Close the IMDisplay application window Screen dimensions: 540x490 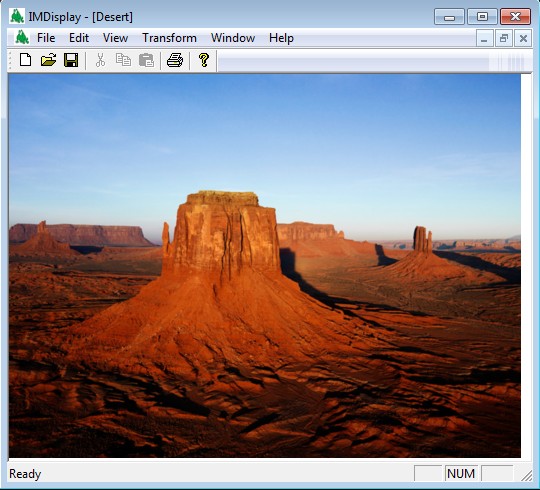tap(515, 17)
